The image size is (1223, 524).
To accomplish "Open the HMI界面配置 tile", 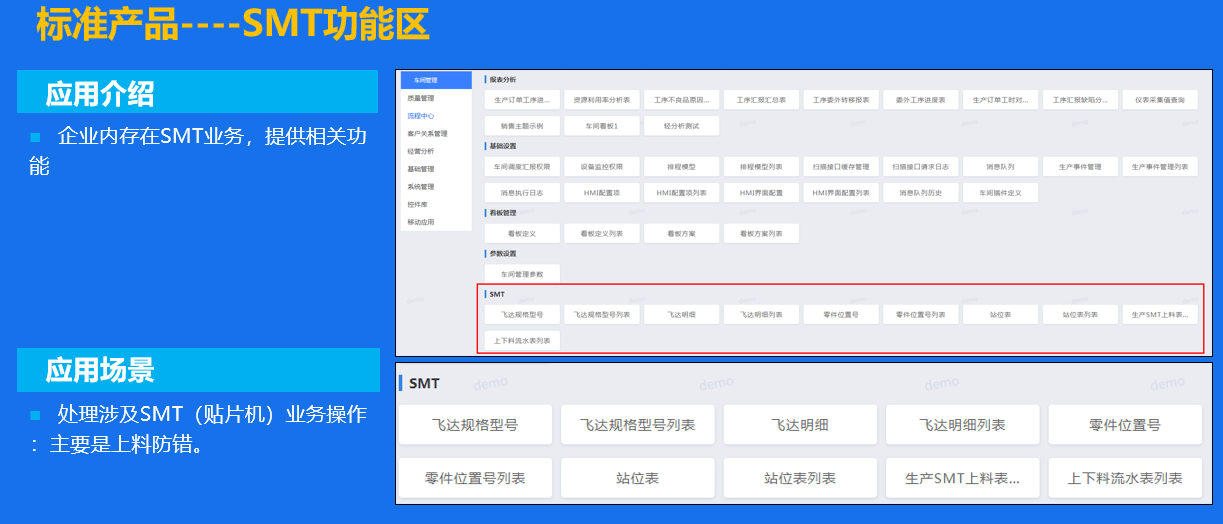I will [x=761, y=192].
